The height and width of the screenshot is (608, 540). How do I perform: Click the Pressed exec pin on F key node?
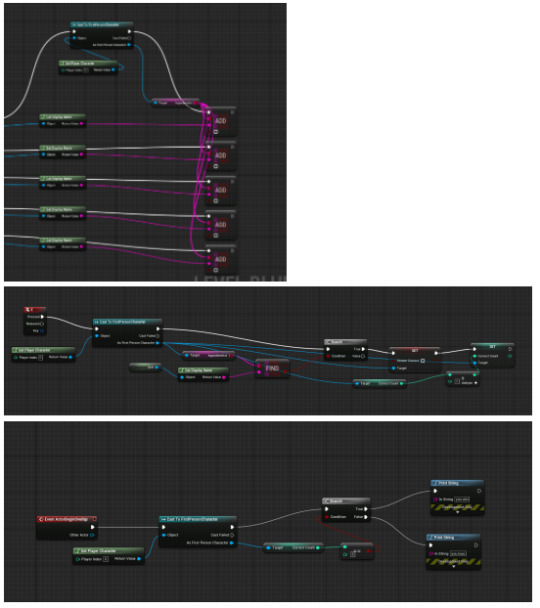point(42,317)
